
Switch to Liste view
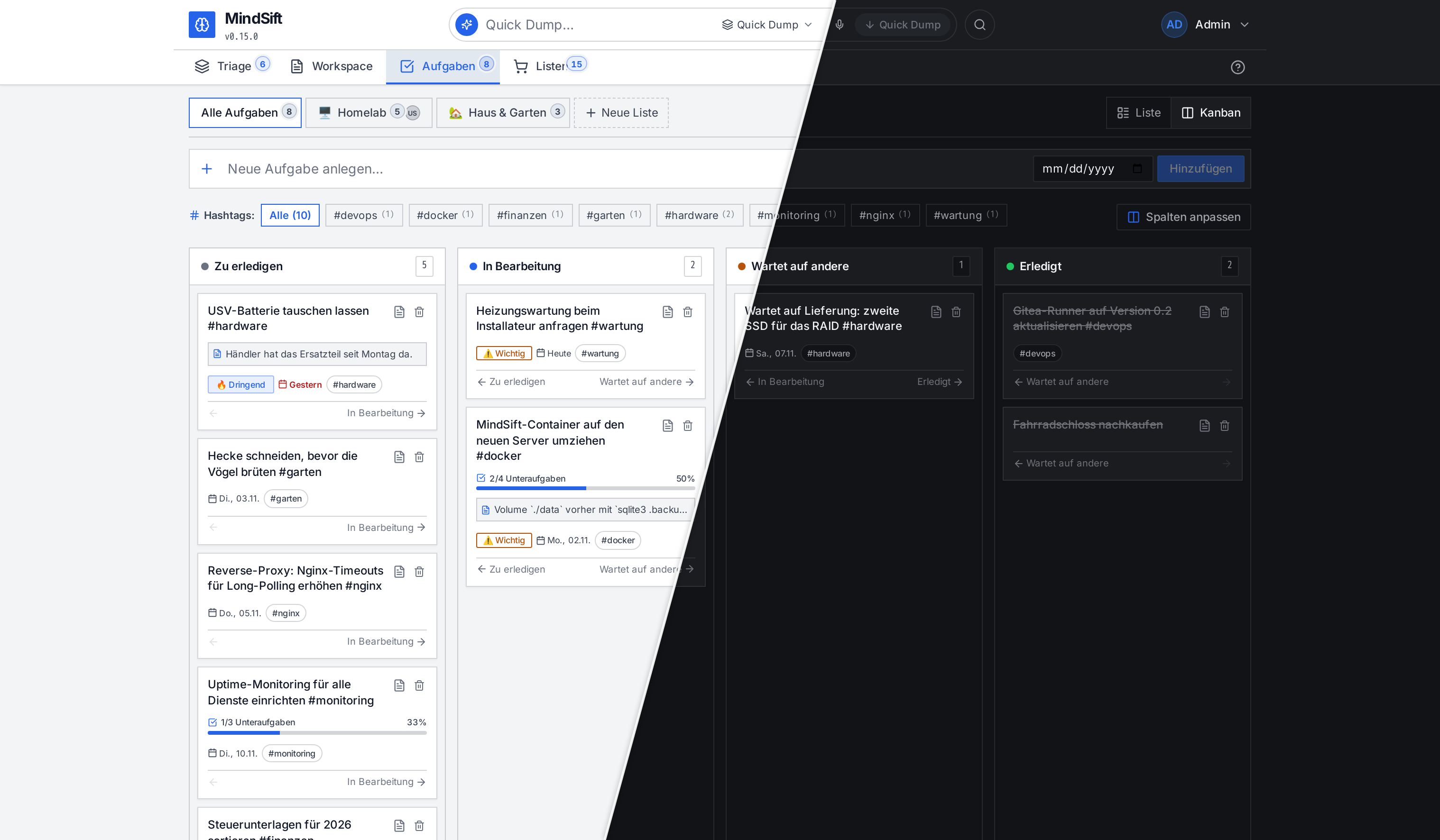[x=1139, y=112]
